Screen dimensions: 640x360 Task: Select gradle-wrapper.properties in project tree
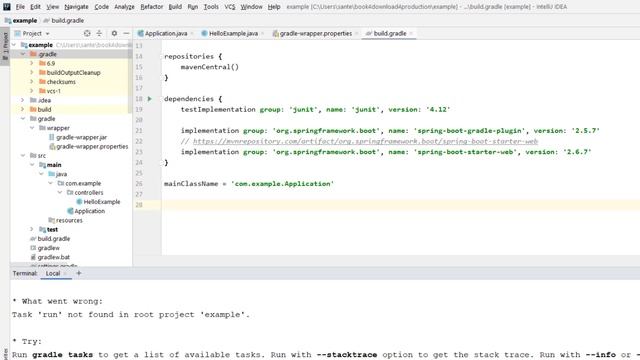(88, 147)
